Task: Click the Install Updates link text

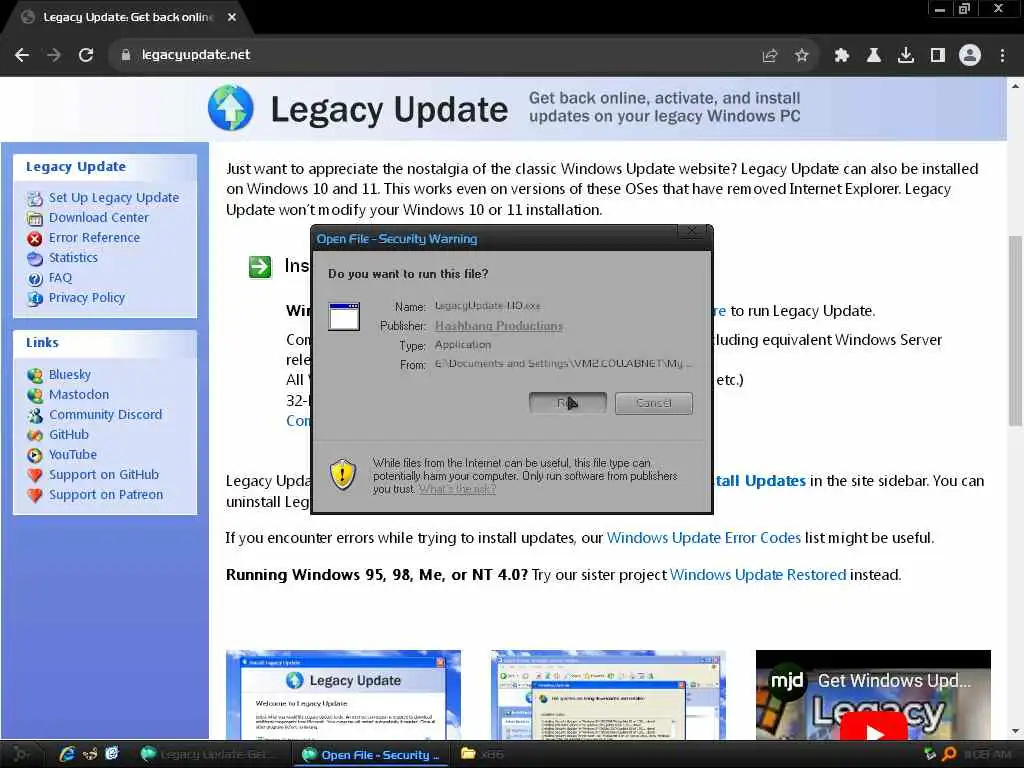Action: point(761,481)
